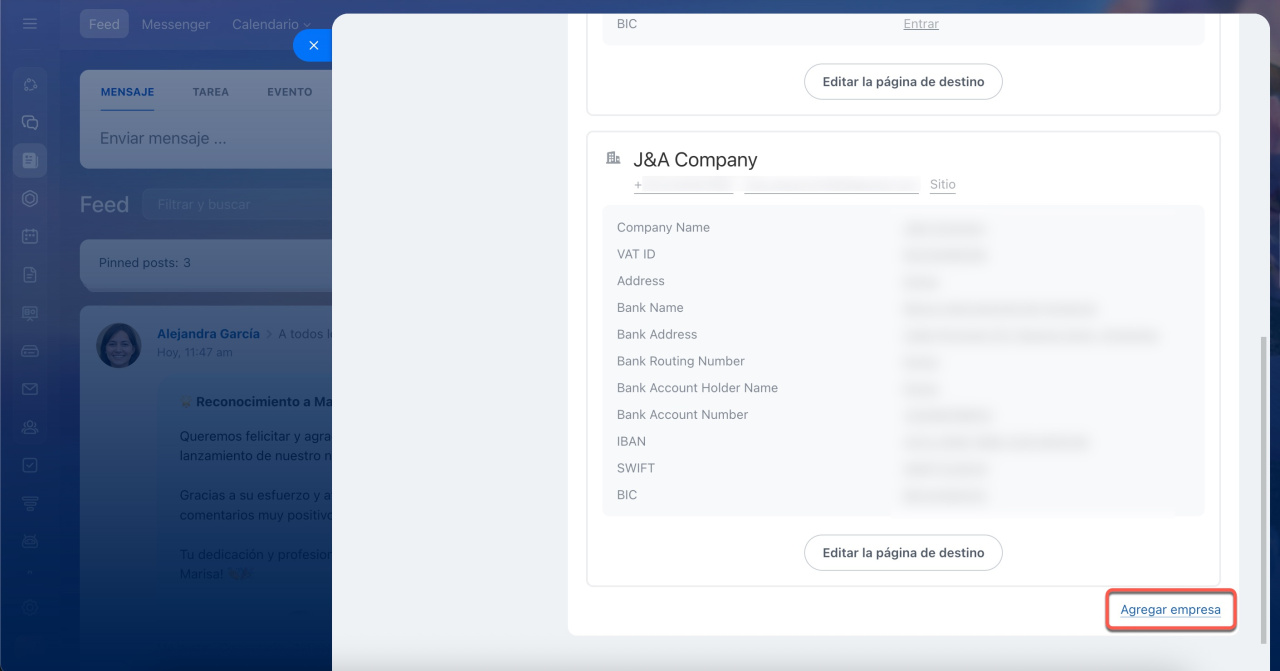1280x671 pixels.
Task: Expand the Calendario dropdown tab
Action: point(271,24)
